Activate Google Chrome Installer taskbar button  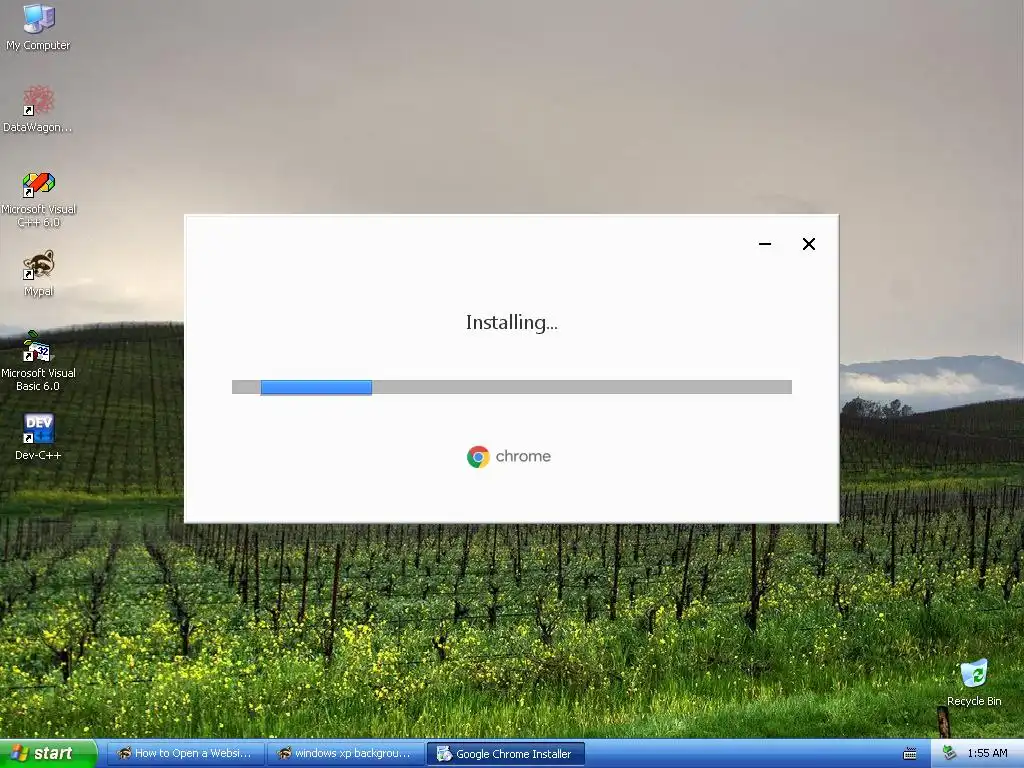tap(505, 754)
